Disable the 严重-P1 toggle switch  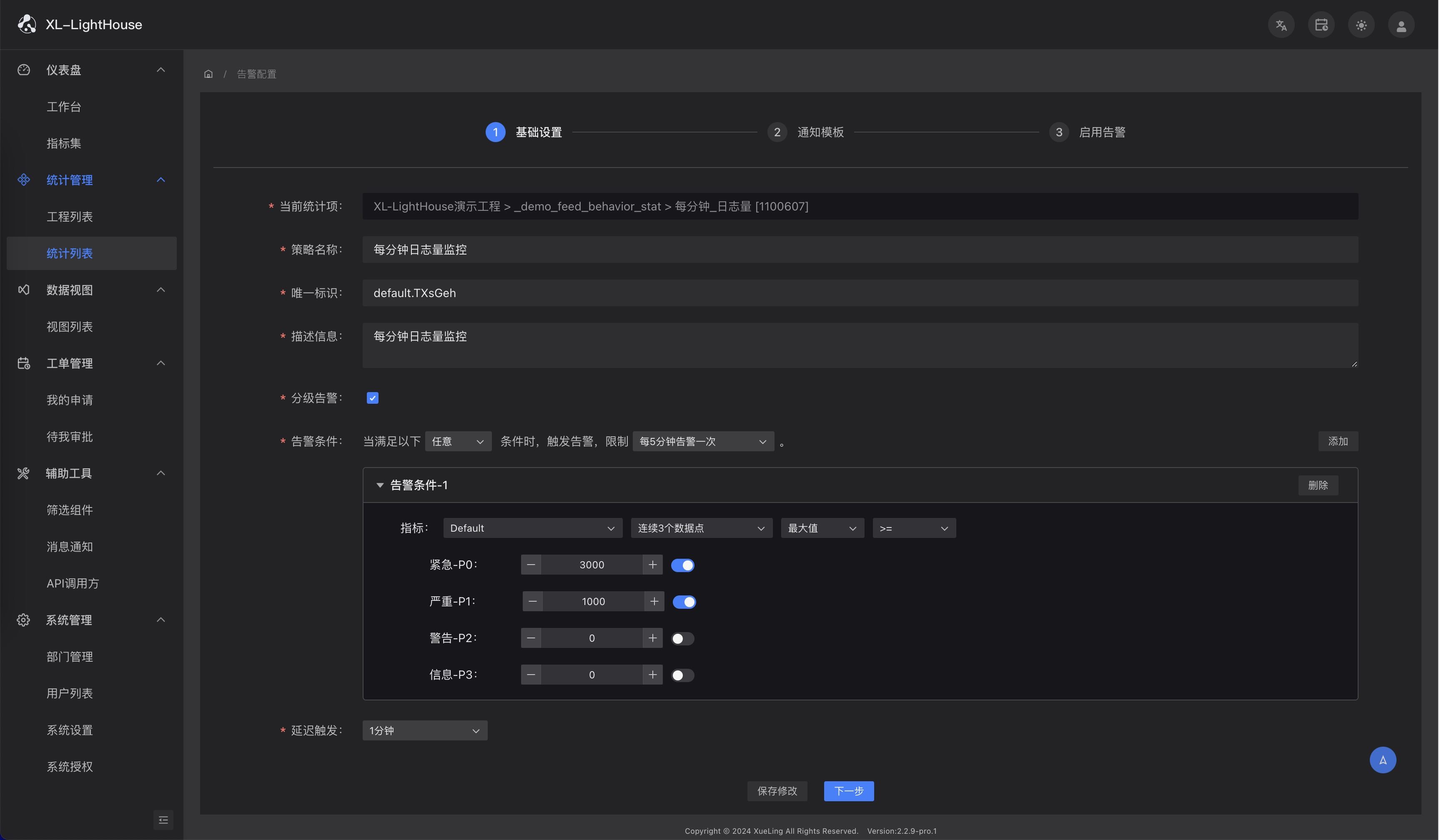(x=684, y=602)
